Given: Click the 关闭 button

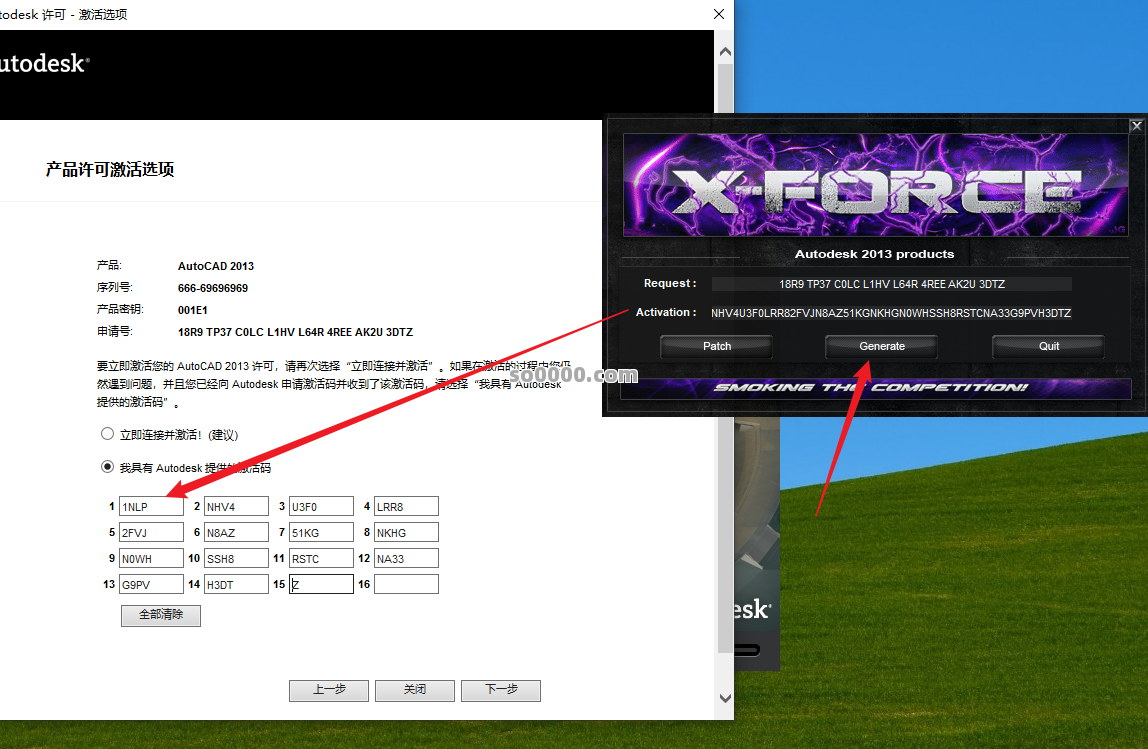Looking at the screenshot, I should (415, 690).
